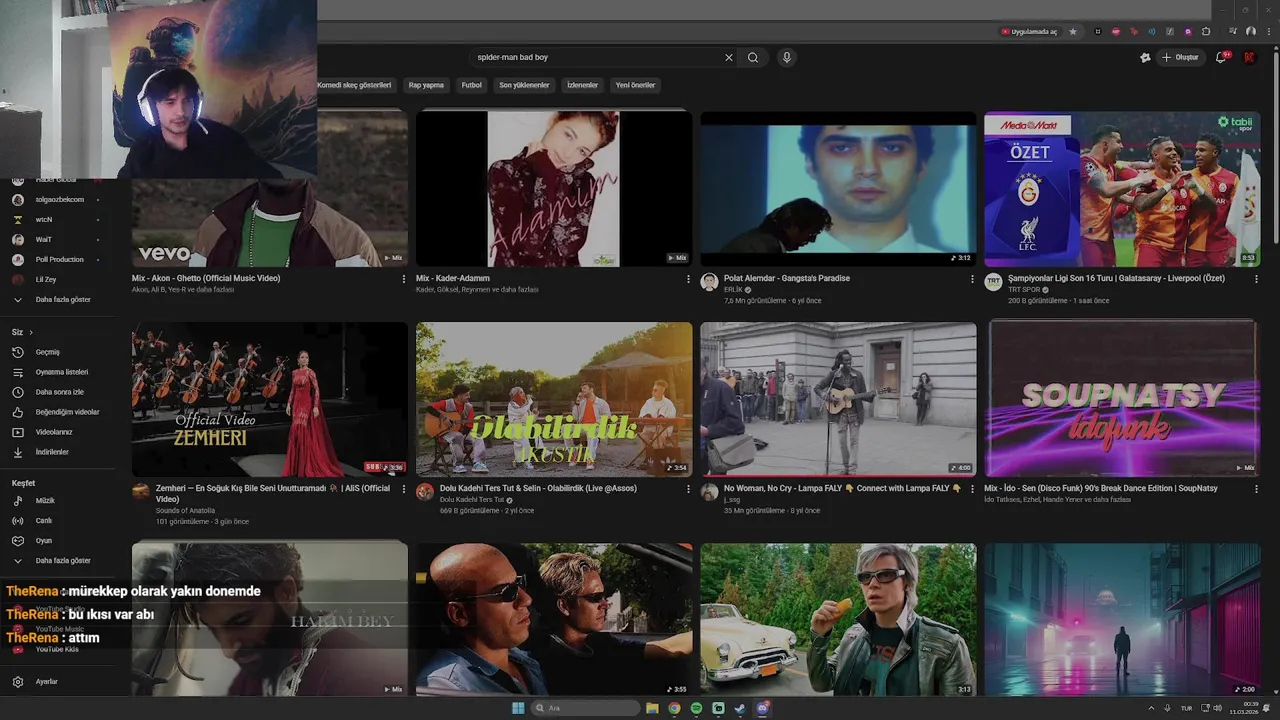The image size is (1280, 720).
Task: Select the Son yüklenenler chip
Action: (x=524, y=85)
